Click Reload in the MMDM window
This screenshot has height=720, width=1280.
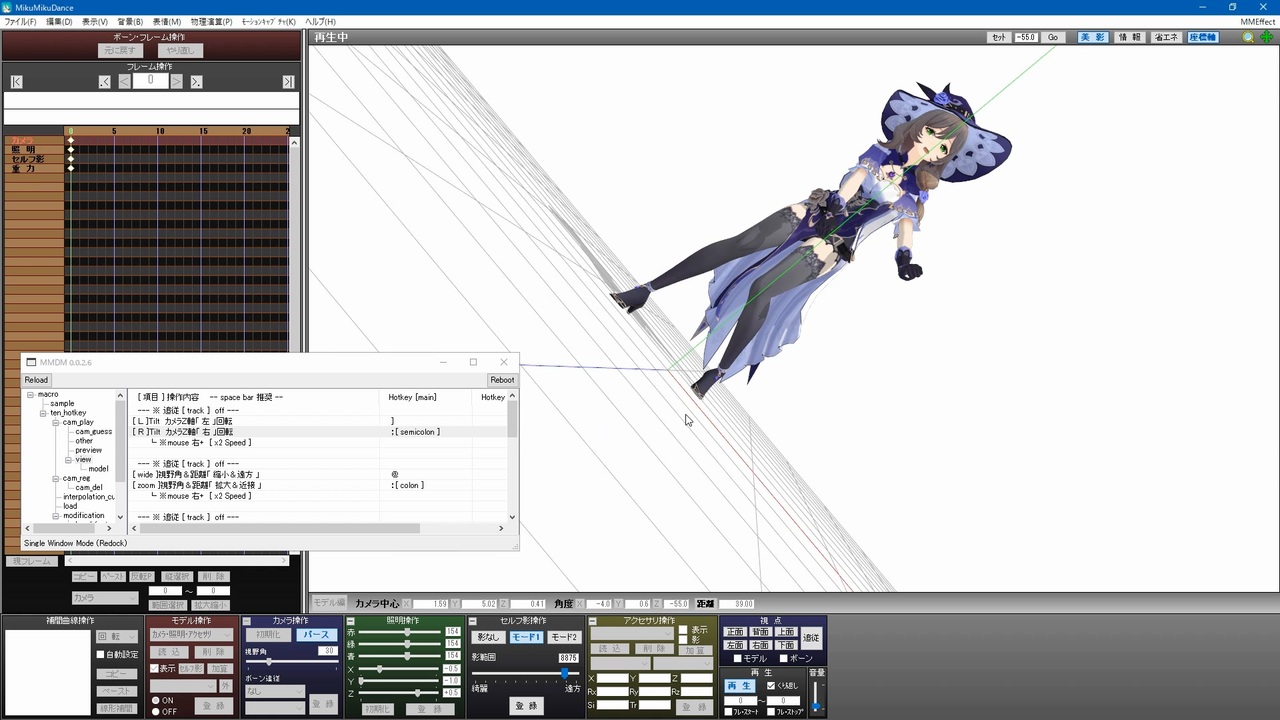pyautogui.click(x=36, y=380)
